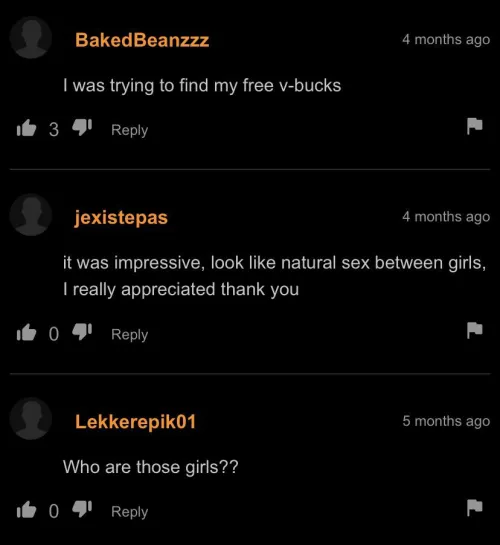
Task: Click Lekkerepik01's avatar picture
Action: tap(31, 418)
